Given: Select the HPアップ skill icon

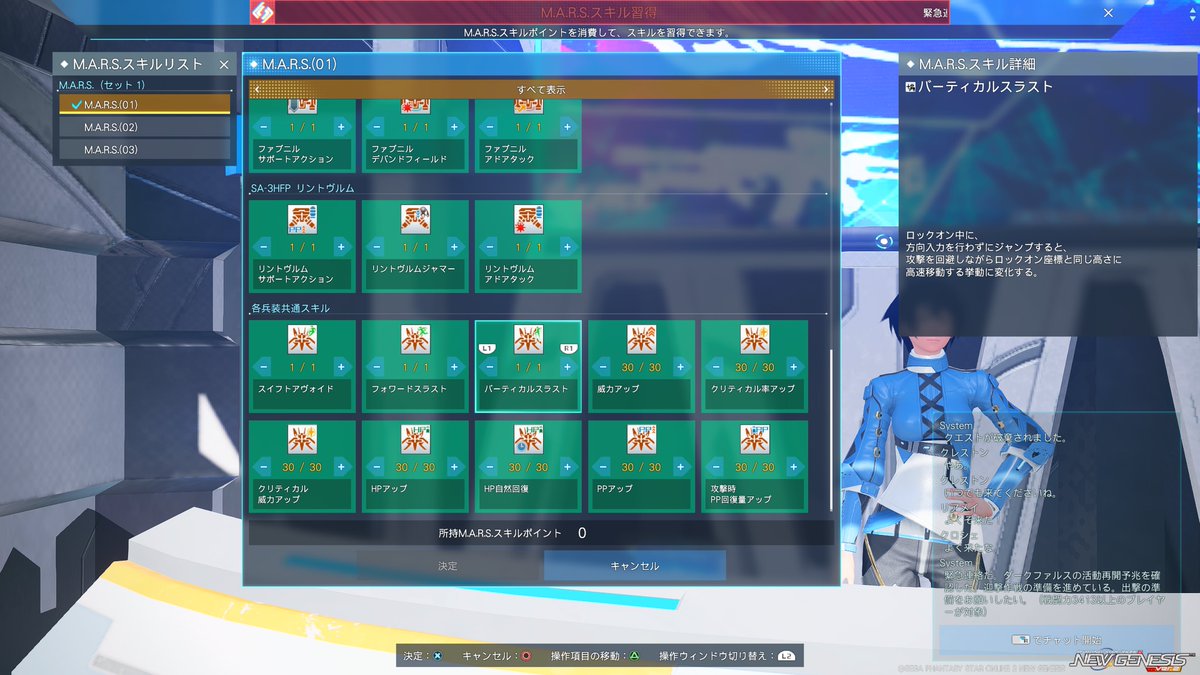Looking at the screenshot, I should coord(415,440).
